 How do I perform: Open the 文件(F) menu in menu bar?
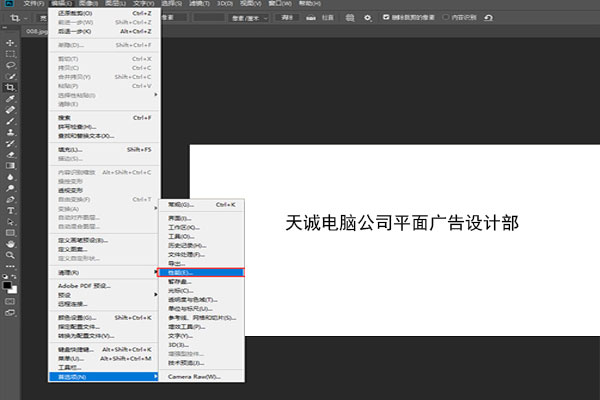(34, 4)
